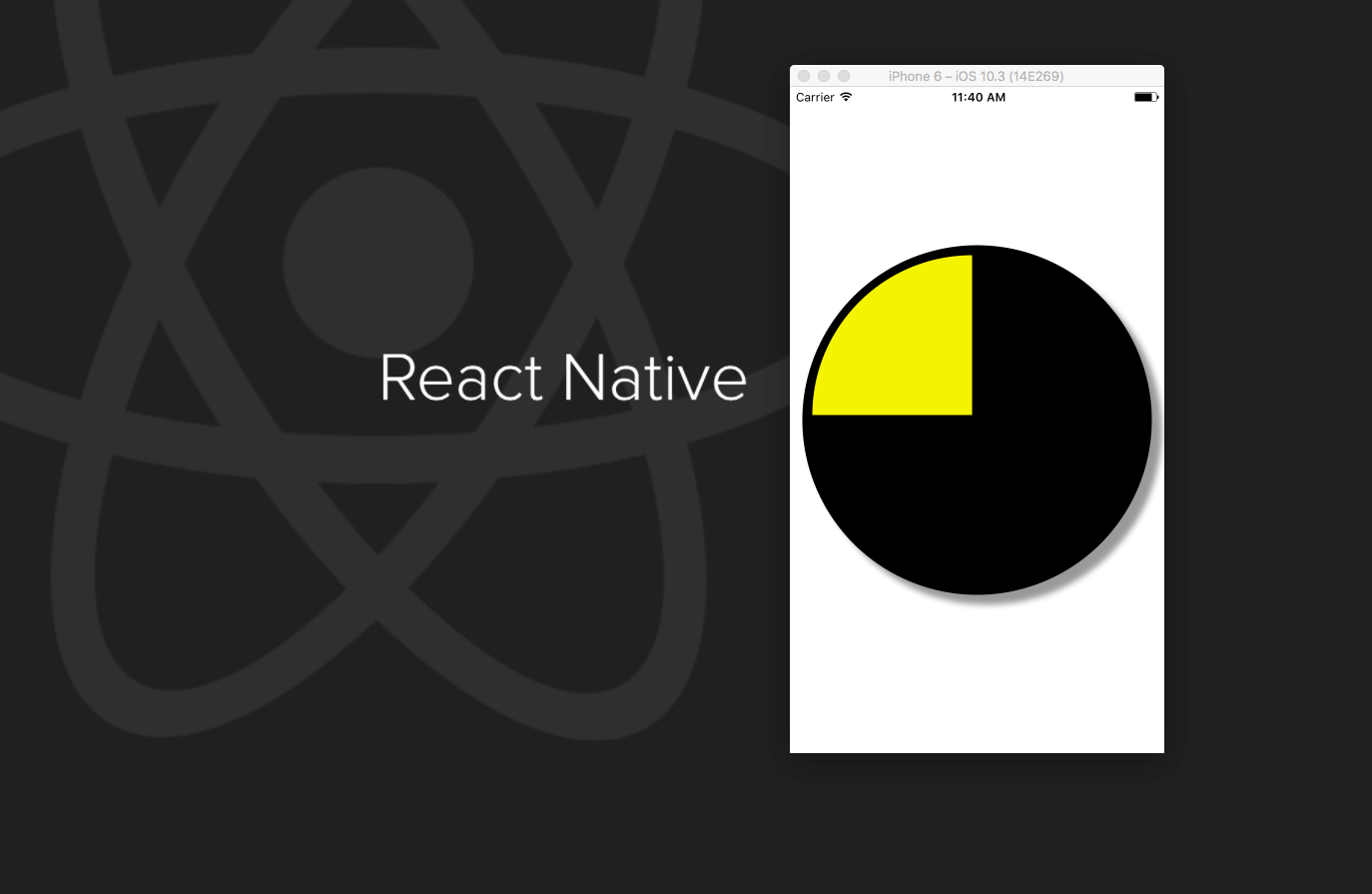
Task: Minimize the iPhone simulator window
Action: pos(824,76)
